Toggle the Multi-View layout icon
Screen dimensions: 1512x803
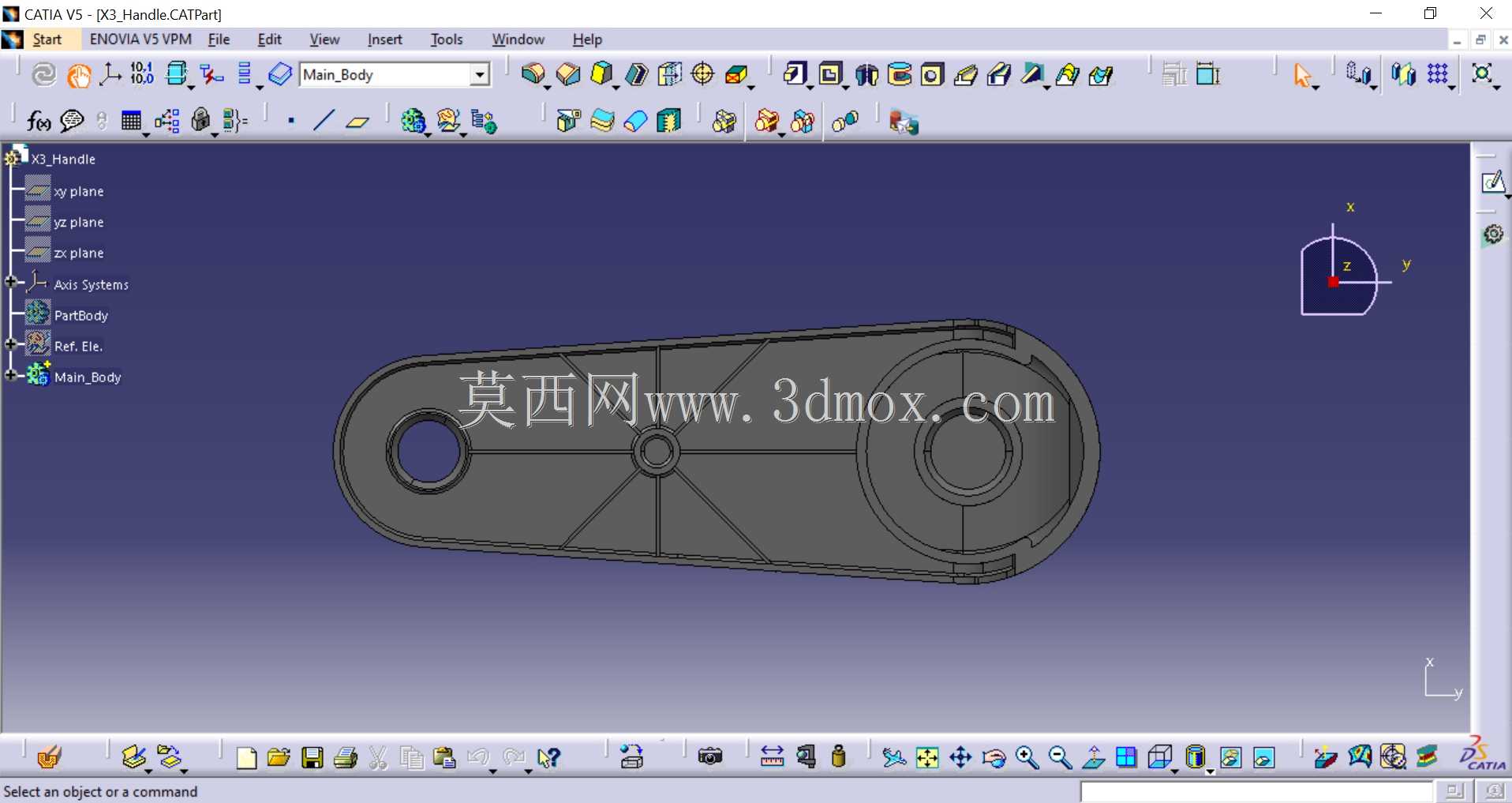[1126, 757]
